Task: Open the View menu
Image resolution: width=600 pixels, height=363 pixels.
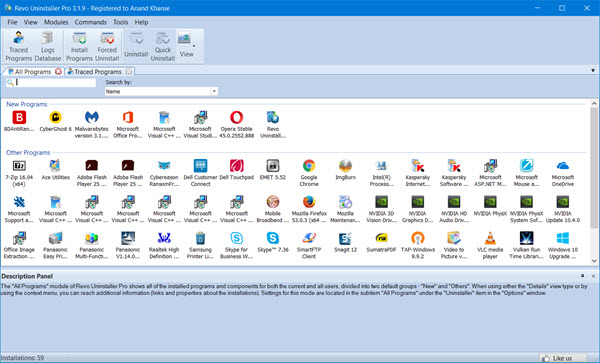Action: 31,22
